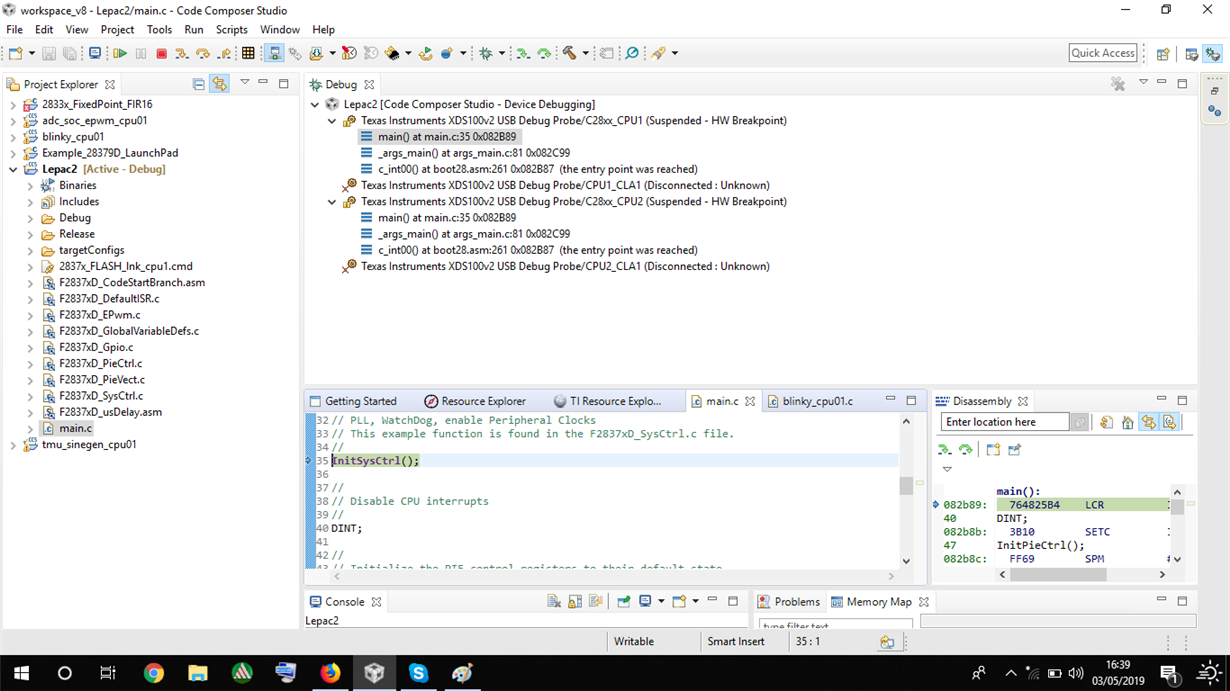Click the Refresh View icon in Disassembly
Viewport: 1230px width, 691px height.
coord(1107,422)
